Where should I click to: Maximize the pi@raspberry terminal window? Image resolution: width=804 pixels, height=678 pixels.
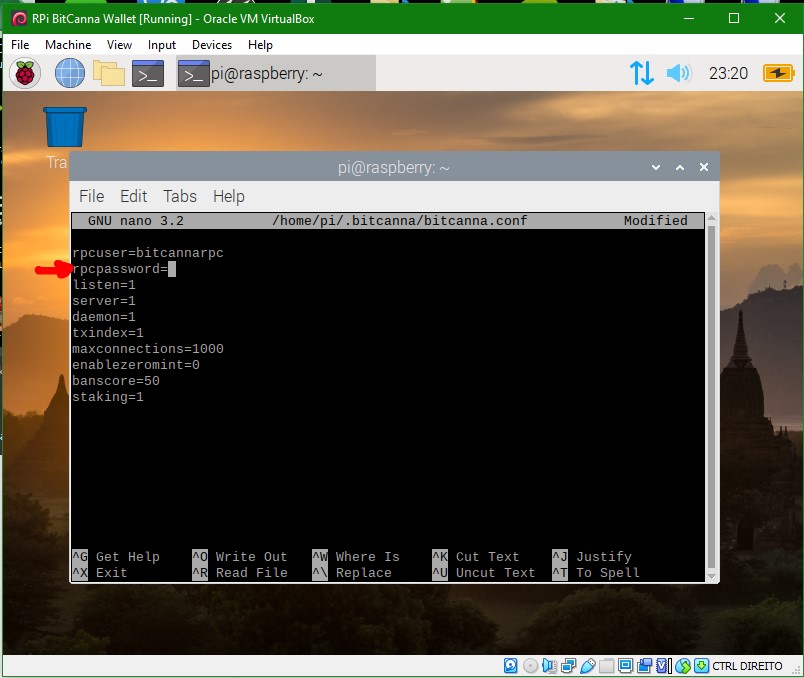pos(680,167)
